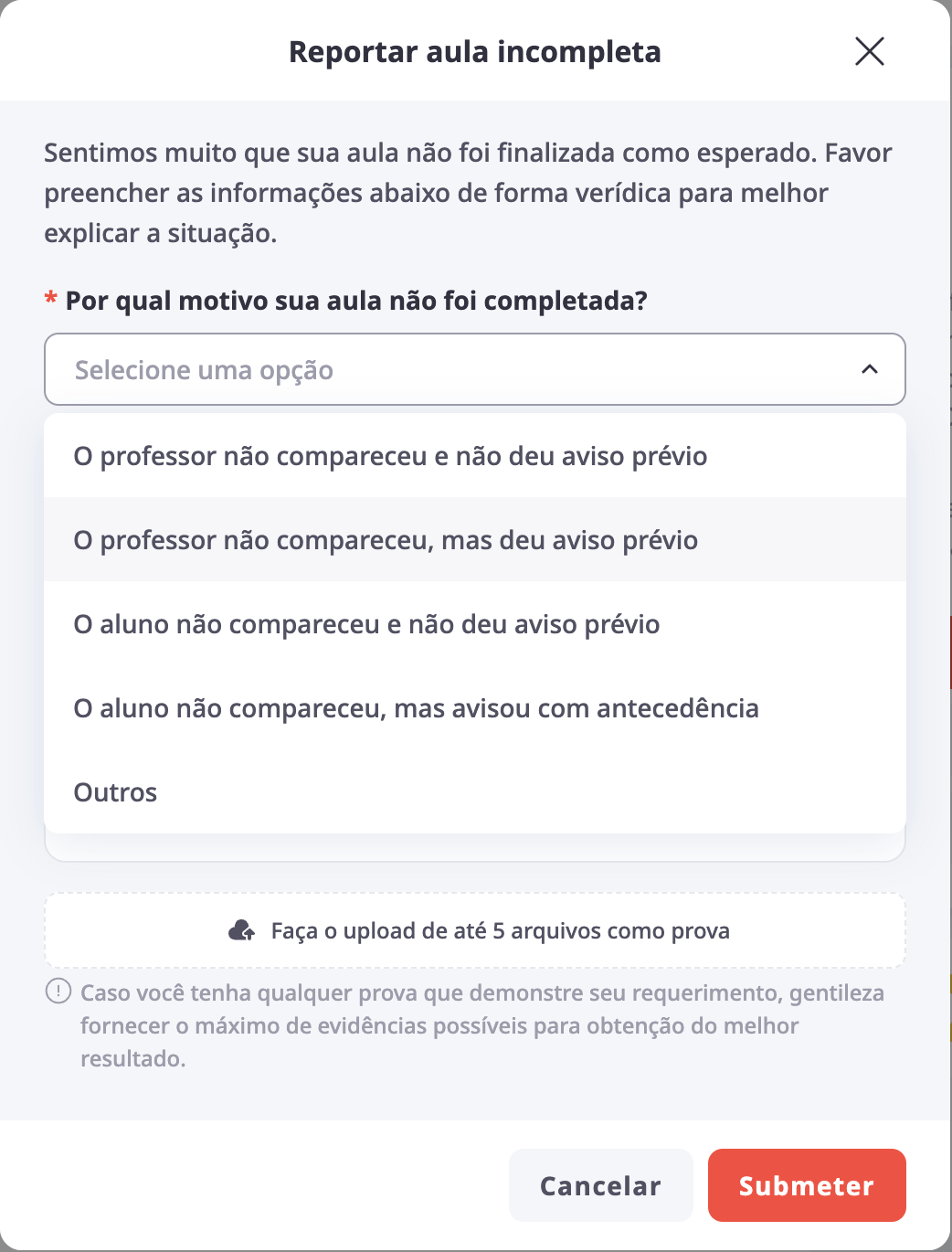Image resolution: width=952 pixels, height=1252 pixels.
Task: Click the cloud upload icon
Action: [x=241, y=930]
